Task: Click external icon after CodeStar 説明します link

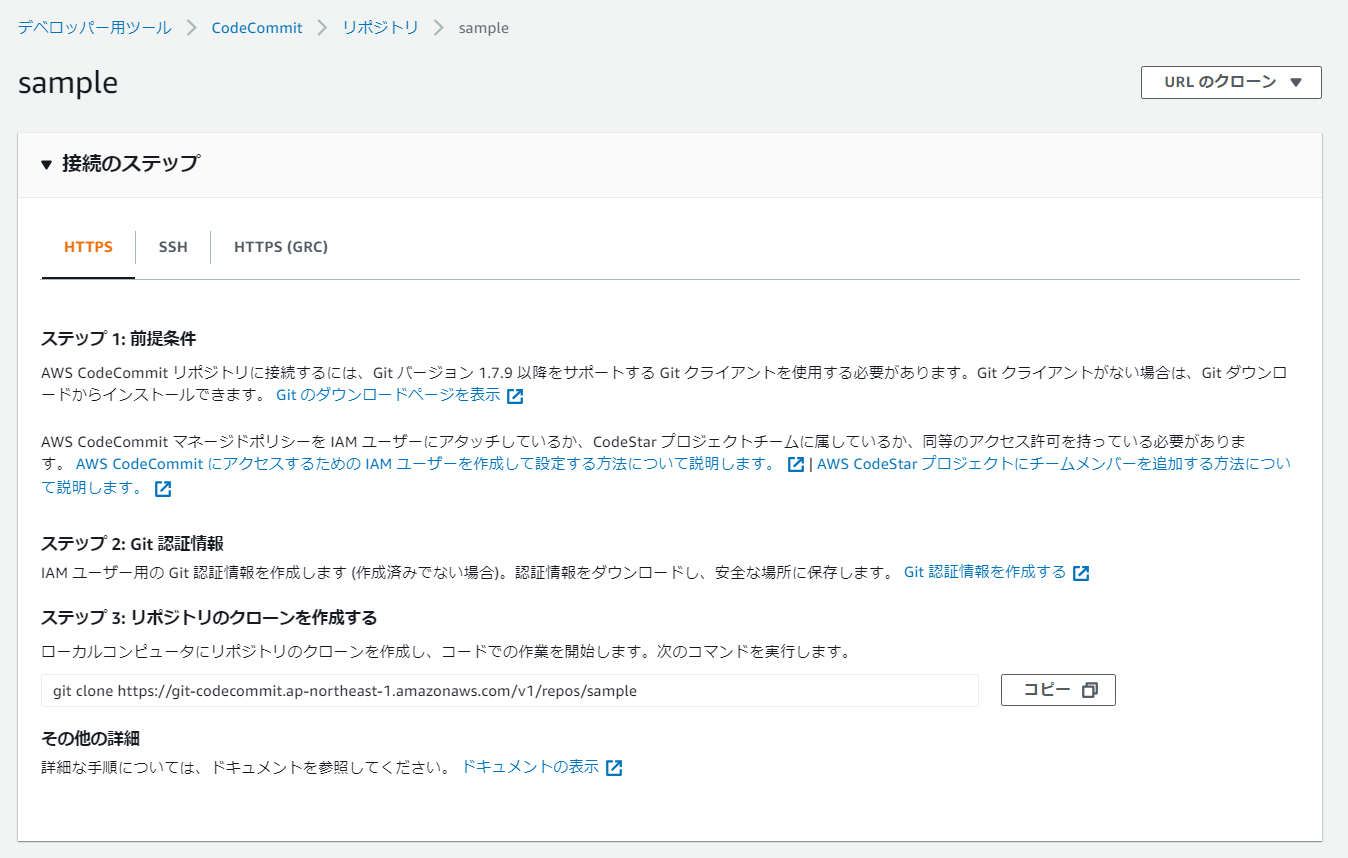Action: coord(163,489)
